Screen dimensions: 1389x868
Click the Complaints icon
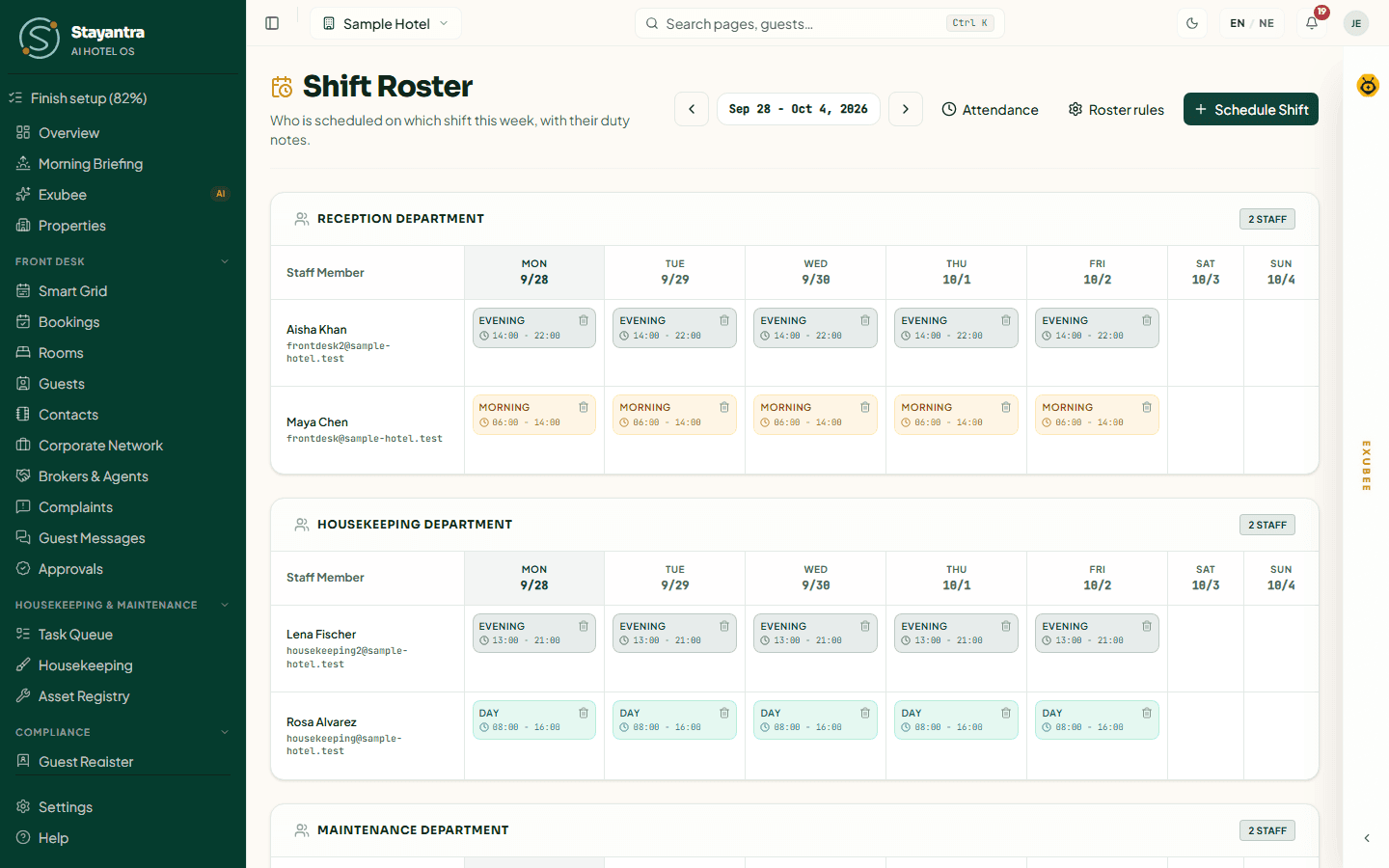pyautogui.click(x=23, y=507)
